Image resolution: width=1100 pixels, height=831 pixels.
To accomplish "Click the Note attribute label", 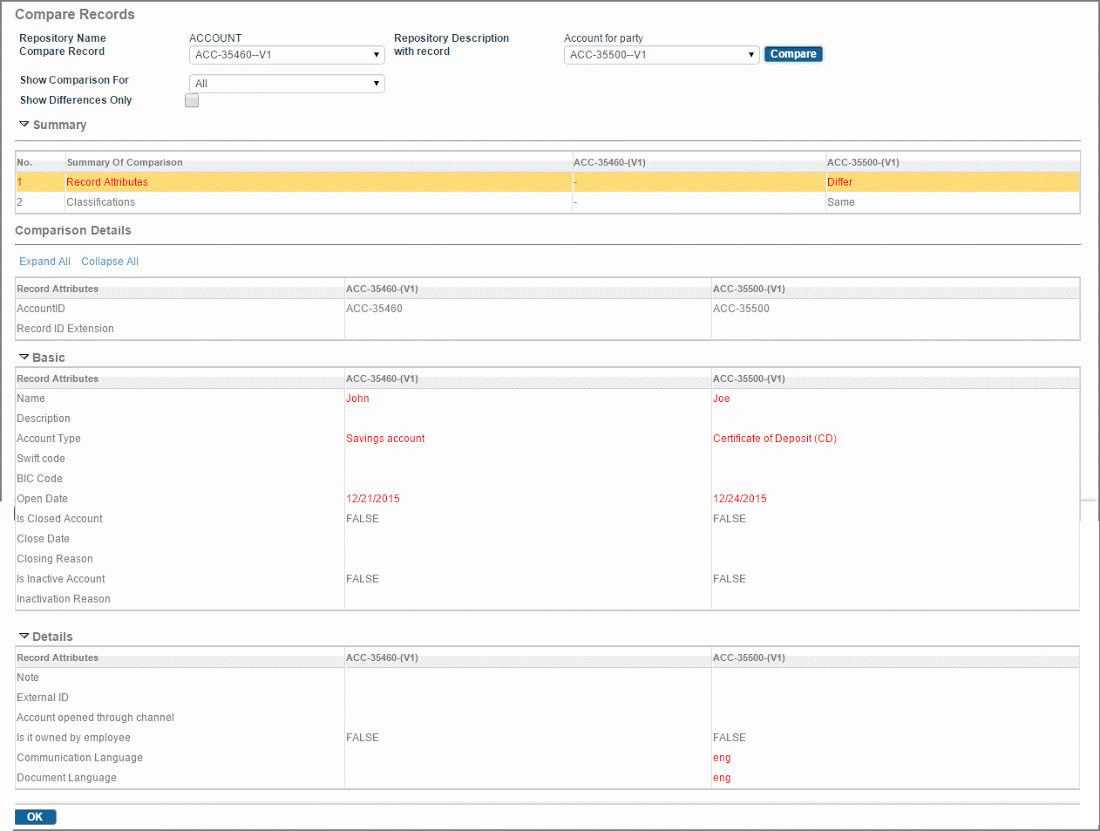I will coord(28,677).
